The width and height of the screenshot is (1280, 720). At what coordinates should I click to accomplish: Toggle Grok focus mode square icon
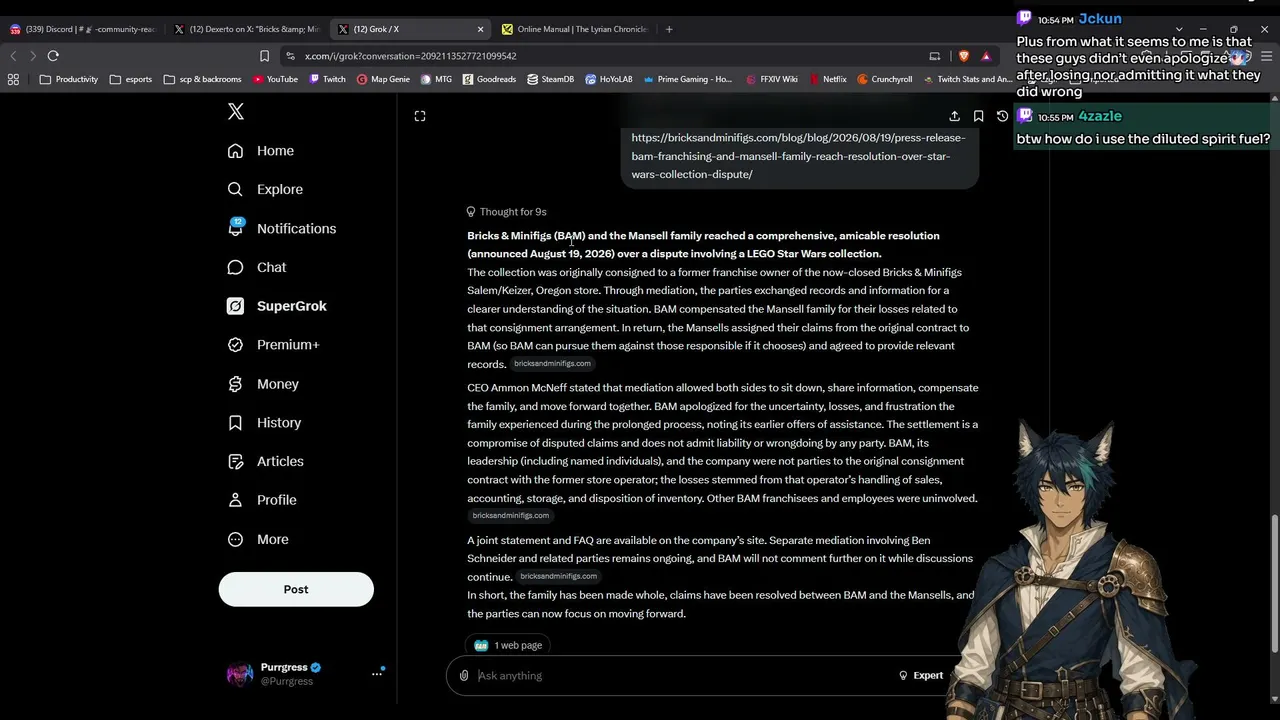(420, 116)
